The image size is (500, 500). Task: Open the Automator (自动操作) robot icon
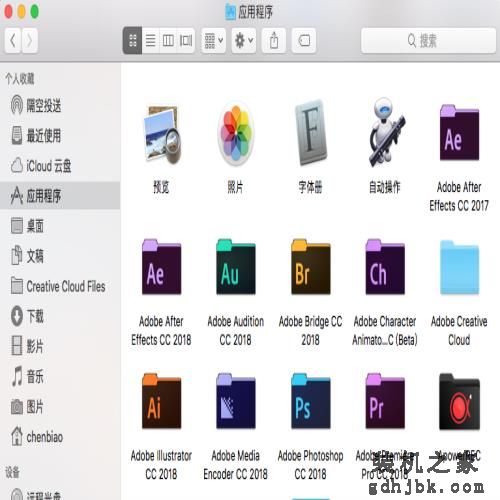tap(386, 132)
